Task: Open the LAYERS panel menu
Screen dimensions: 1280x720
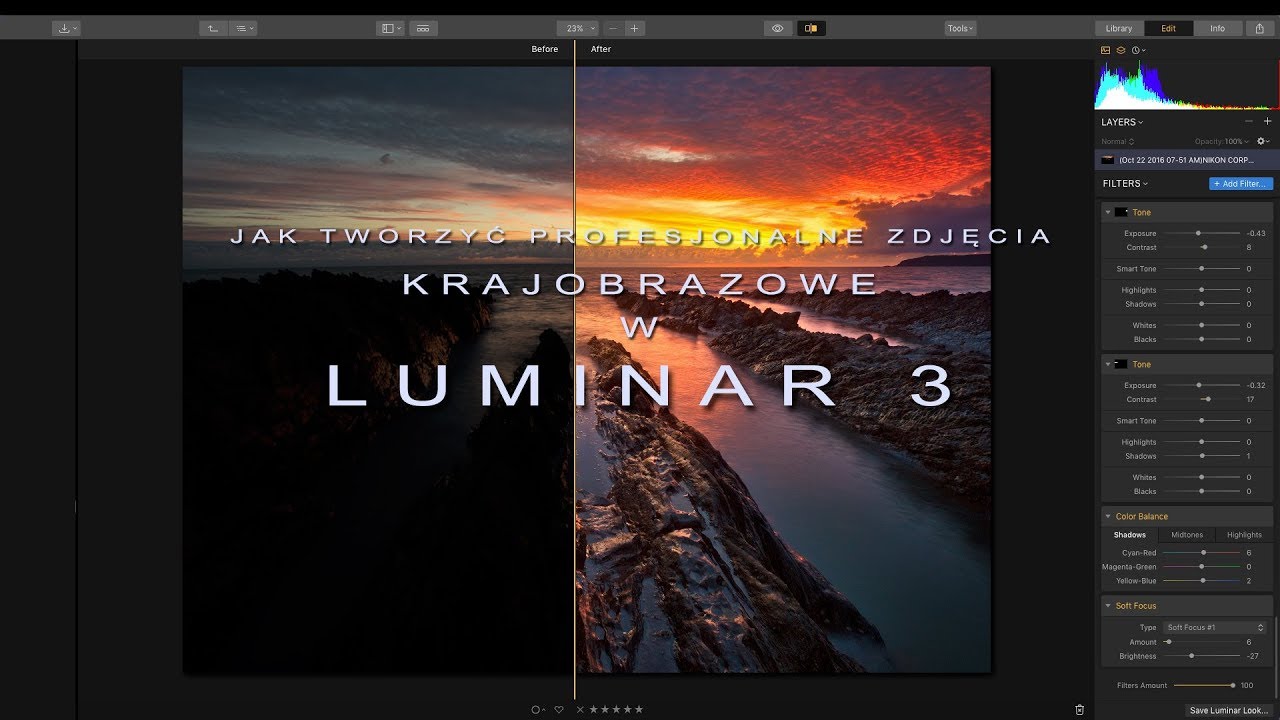Action: click(1122, 122)
